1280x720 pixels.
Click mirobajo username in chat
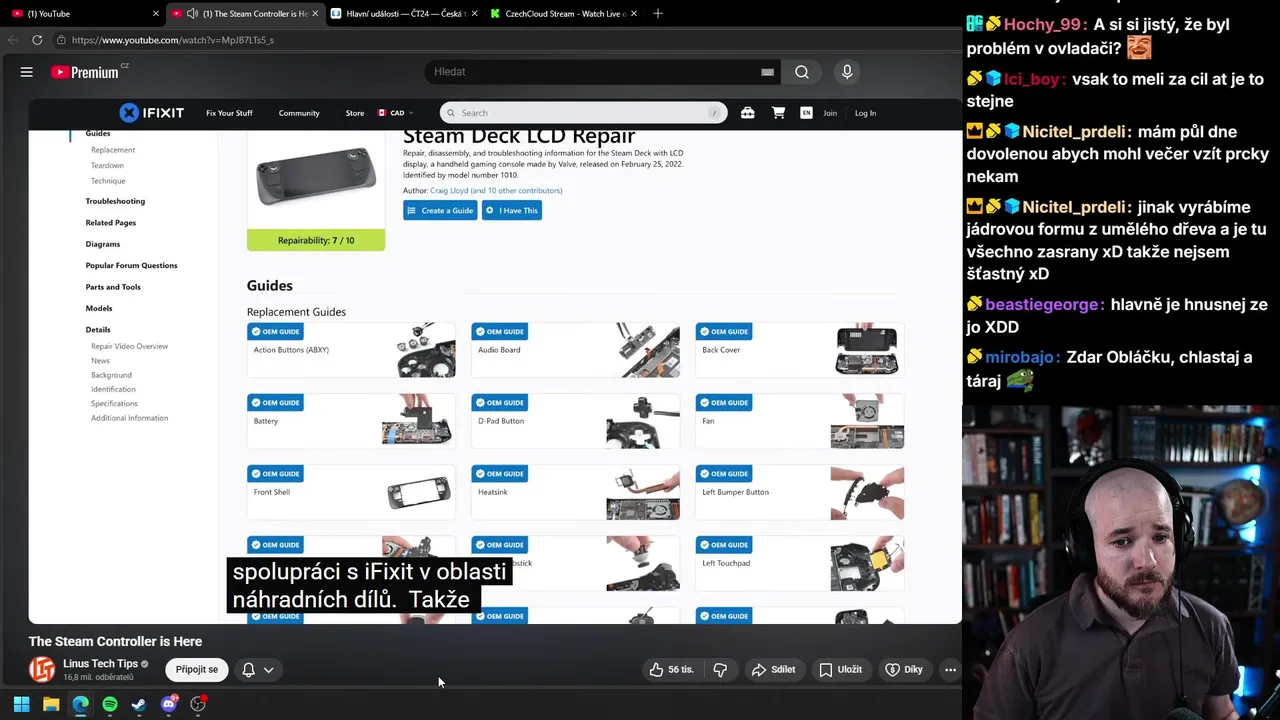(x=1021, y=358)
